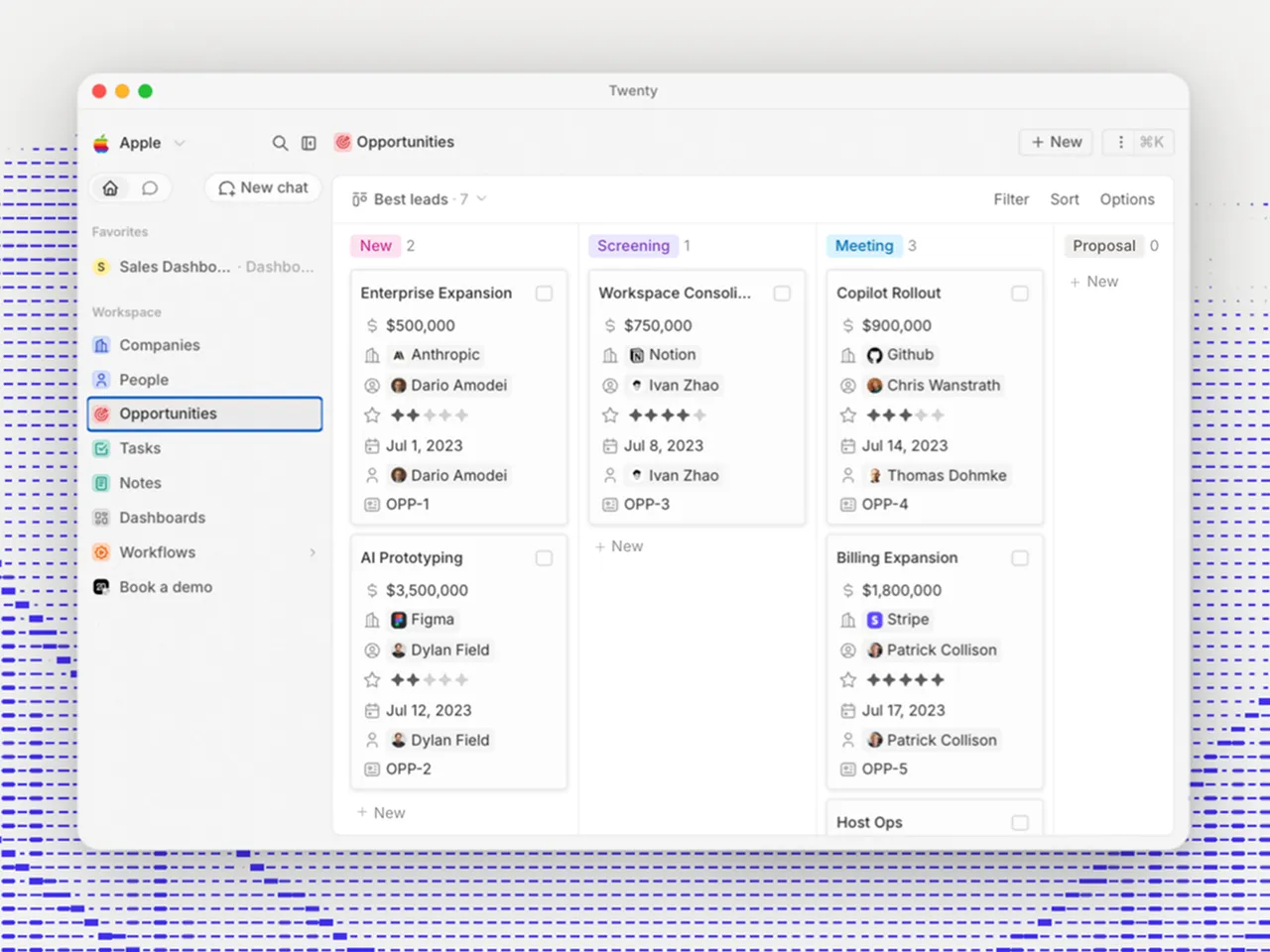
Task: Open People in the sidebar
Action: click(205, 380)
